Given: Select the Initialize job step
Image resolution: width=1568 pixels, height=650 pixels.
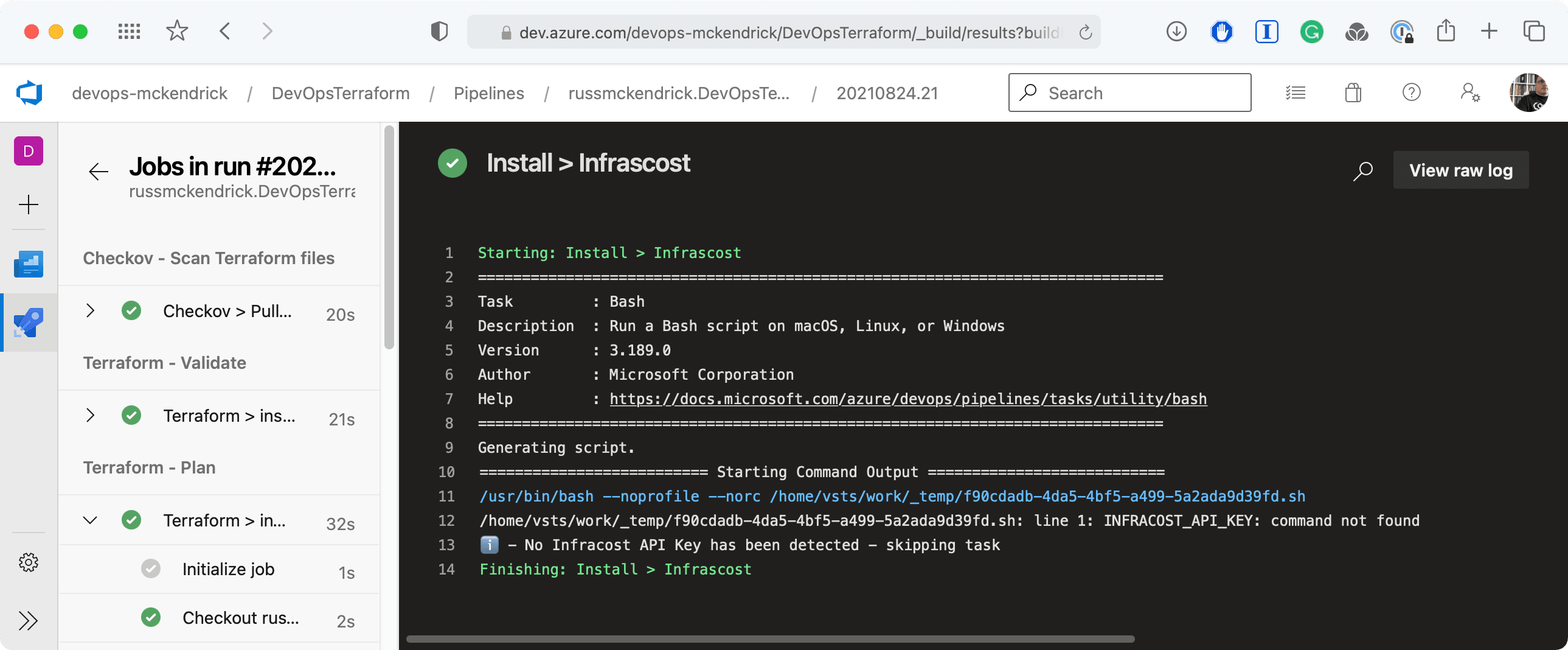Looking at the screenshot, I should coord(228,569).
